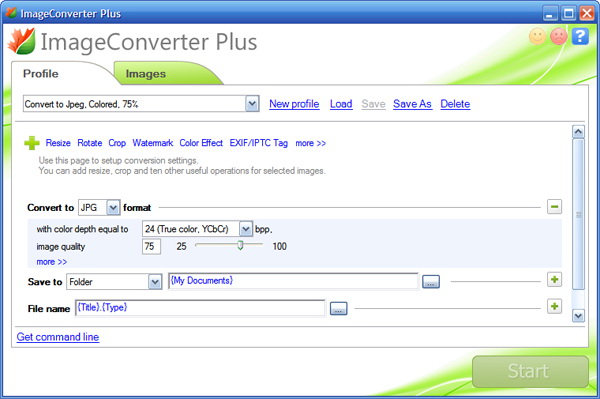Click the sad red smiley feedback icon

point(559,37)
